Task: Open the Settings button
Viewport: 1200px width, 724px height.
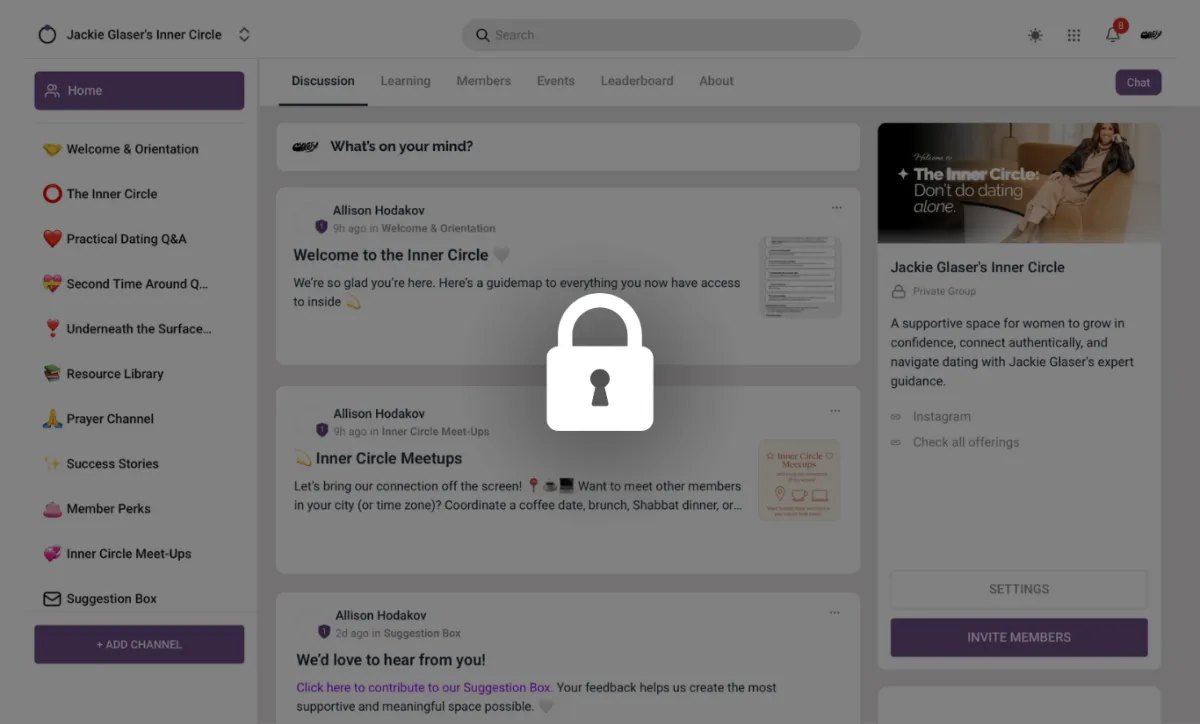Action: 1019,590
